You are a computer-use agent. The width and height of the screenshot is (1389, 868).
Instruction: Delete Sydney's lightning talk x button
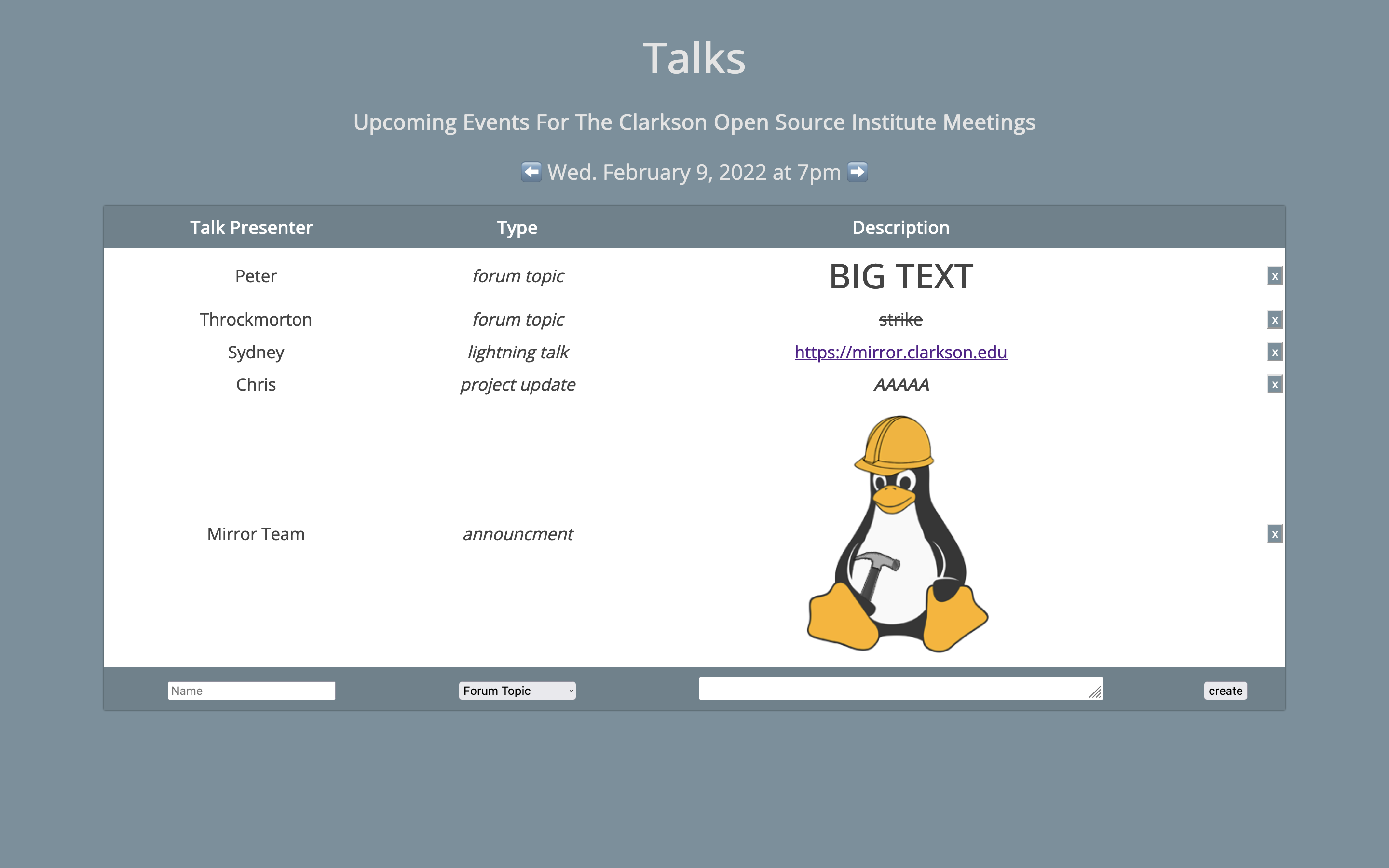click(x=1274, y=353)
